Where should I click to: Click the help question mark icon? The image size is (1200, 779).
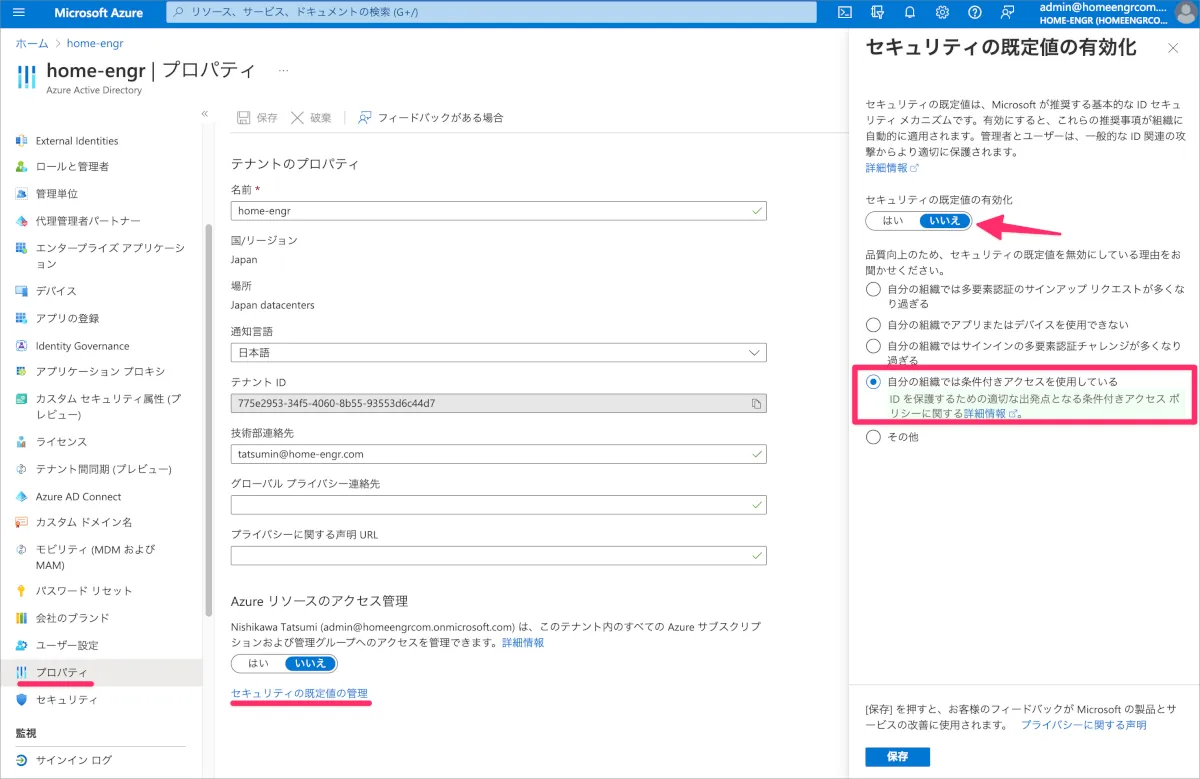975,13
